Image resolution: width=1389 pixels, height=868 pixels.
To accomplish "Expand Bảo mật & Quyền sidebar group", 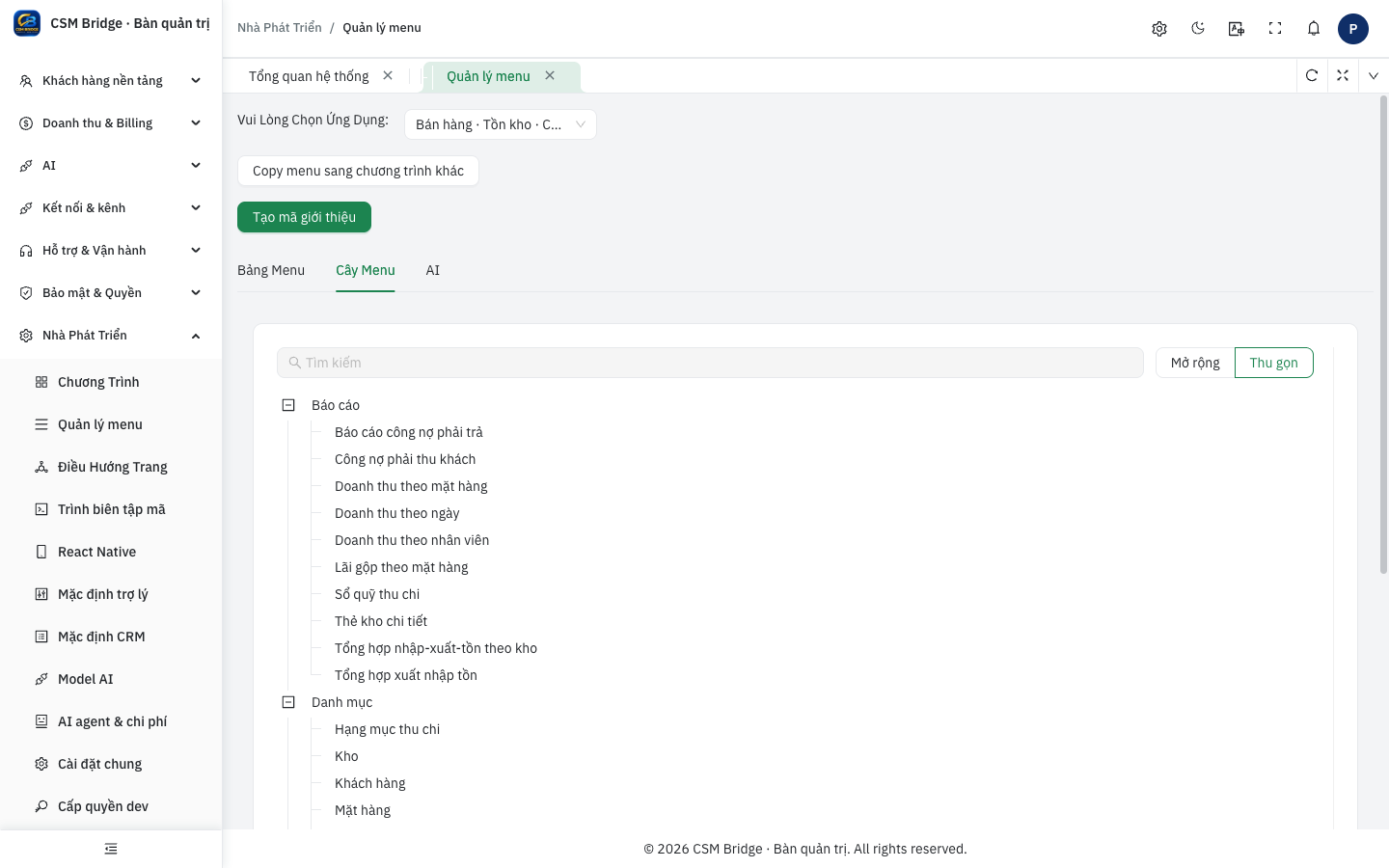I will pos(111,293).
